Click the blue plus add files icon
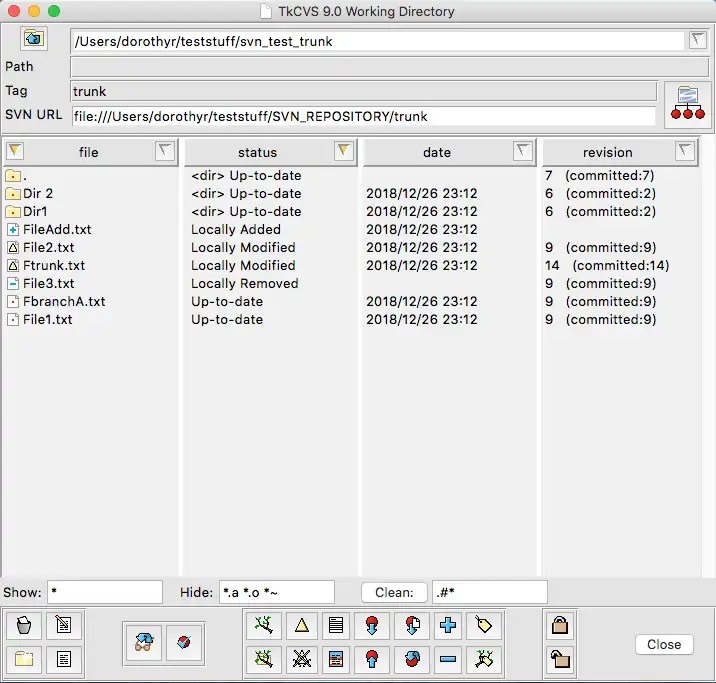This screenshot has width=716, height=683. pos(448,625)
